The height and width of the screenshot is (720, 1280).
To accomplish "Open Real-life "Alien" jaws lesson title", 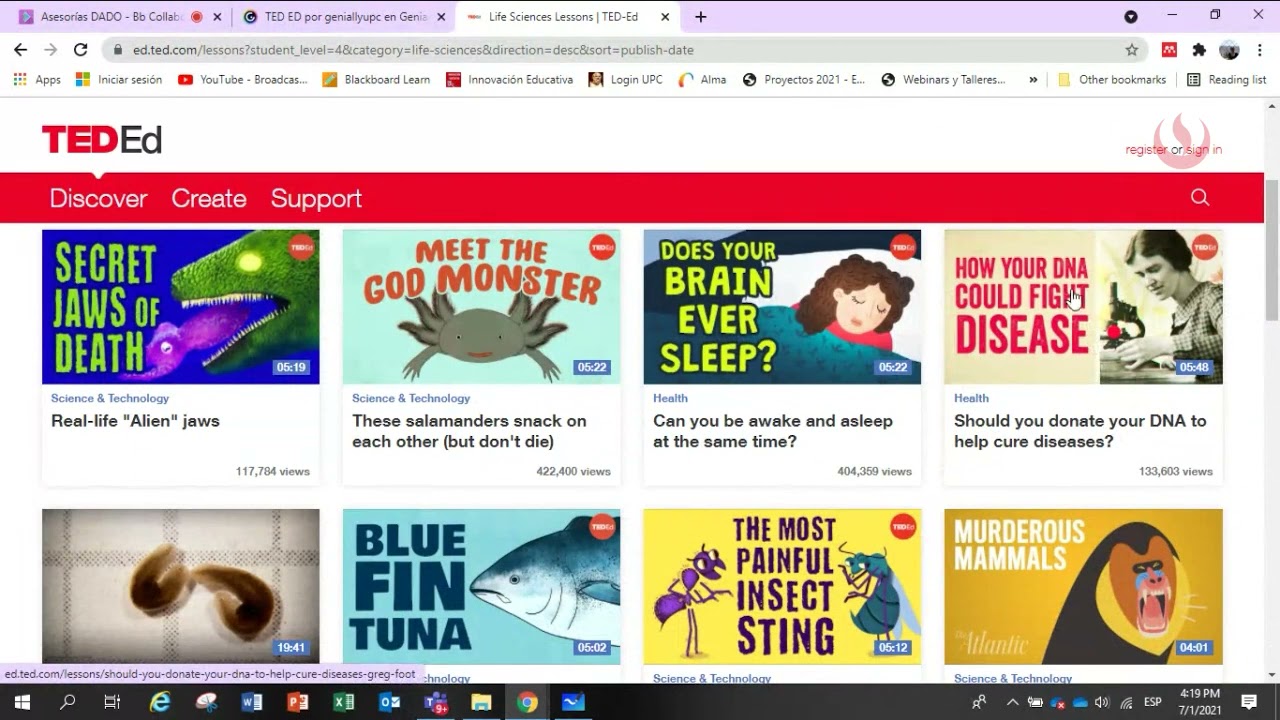I will point(135,421).
